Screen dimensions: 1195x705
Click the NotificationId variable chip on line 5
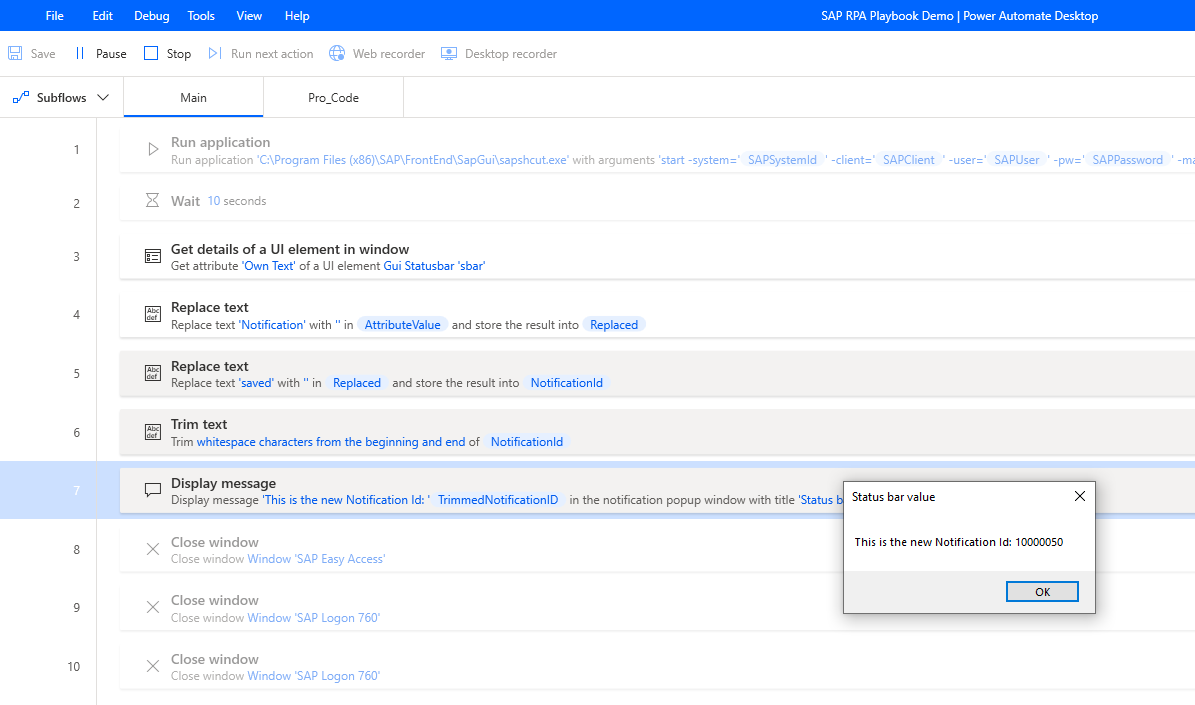pyautogui.click(x=566, y=383)
